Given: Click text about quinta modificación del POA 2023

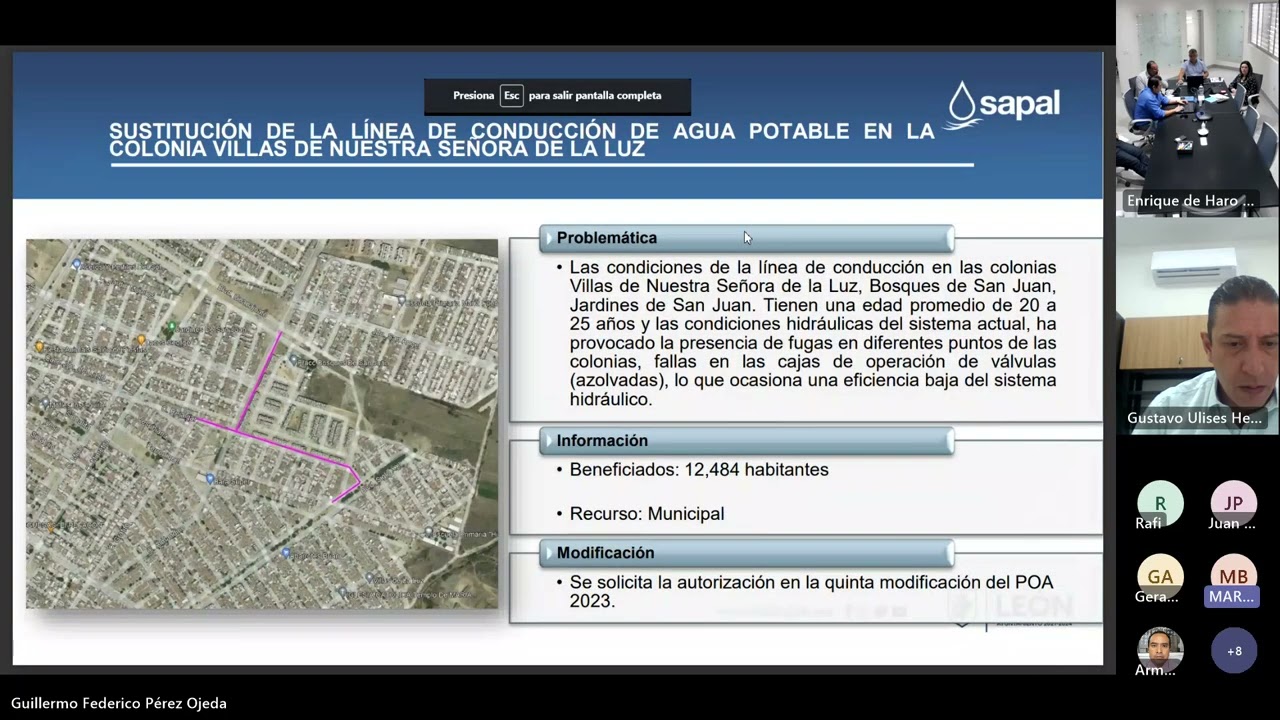Looking at the screenshot, I should pyautogui.click(x=811, y=592).
